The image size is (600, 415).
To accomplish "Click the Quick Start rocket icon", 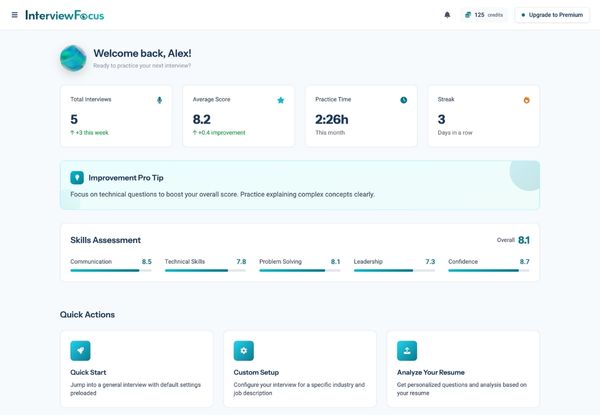I will pos(80,350).
